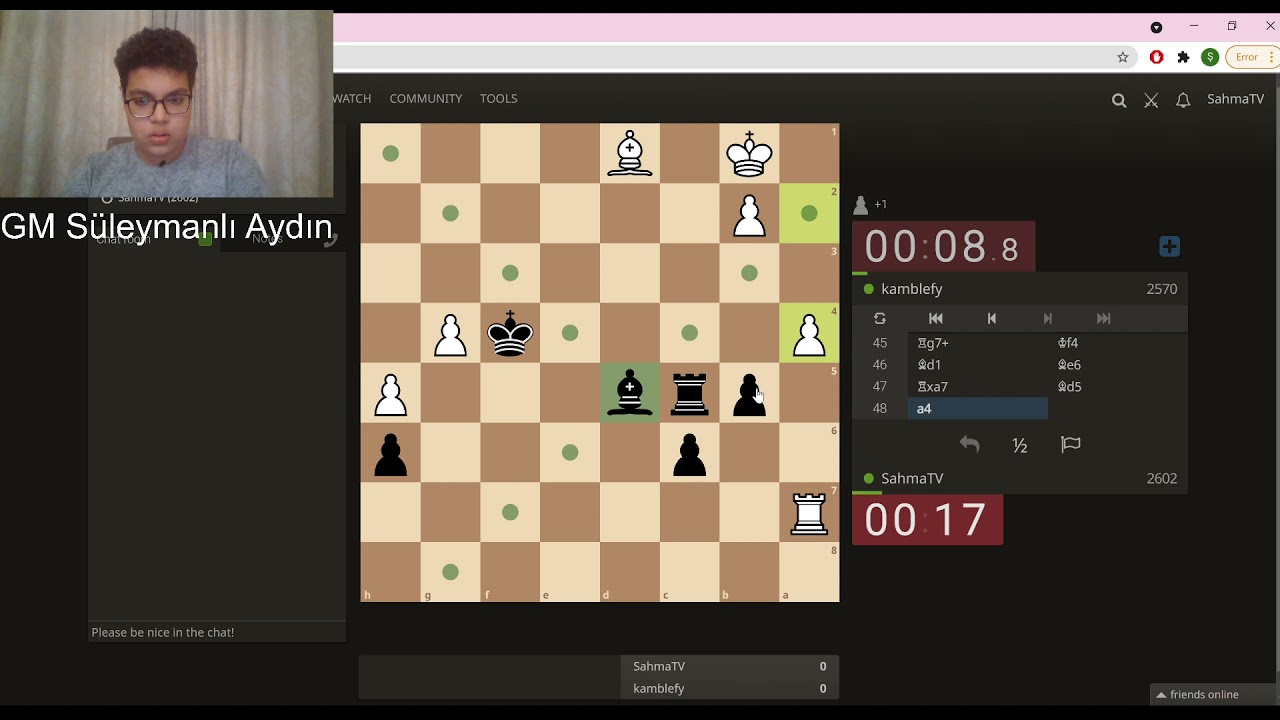Open the tab search dropdown arrow
The width and height of the screenshot is (1280, 720).
click(1156, 27)
